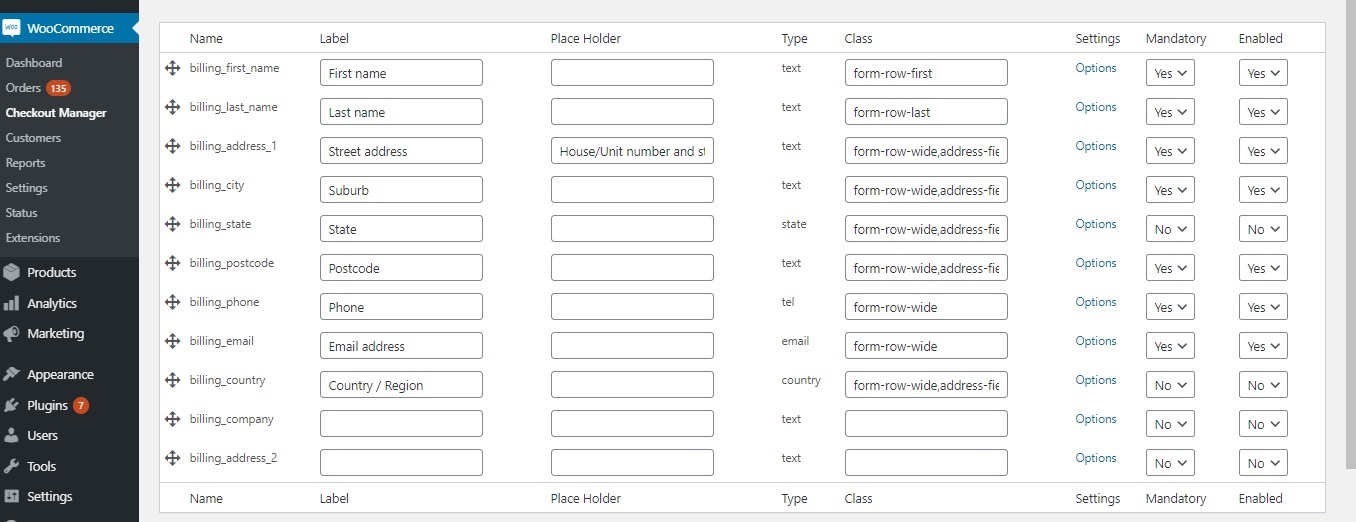Click the WooCommerce logo icon in sidebar
The image size is (1356, 522).
(x=12, y=28)
